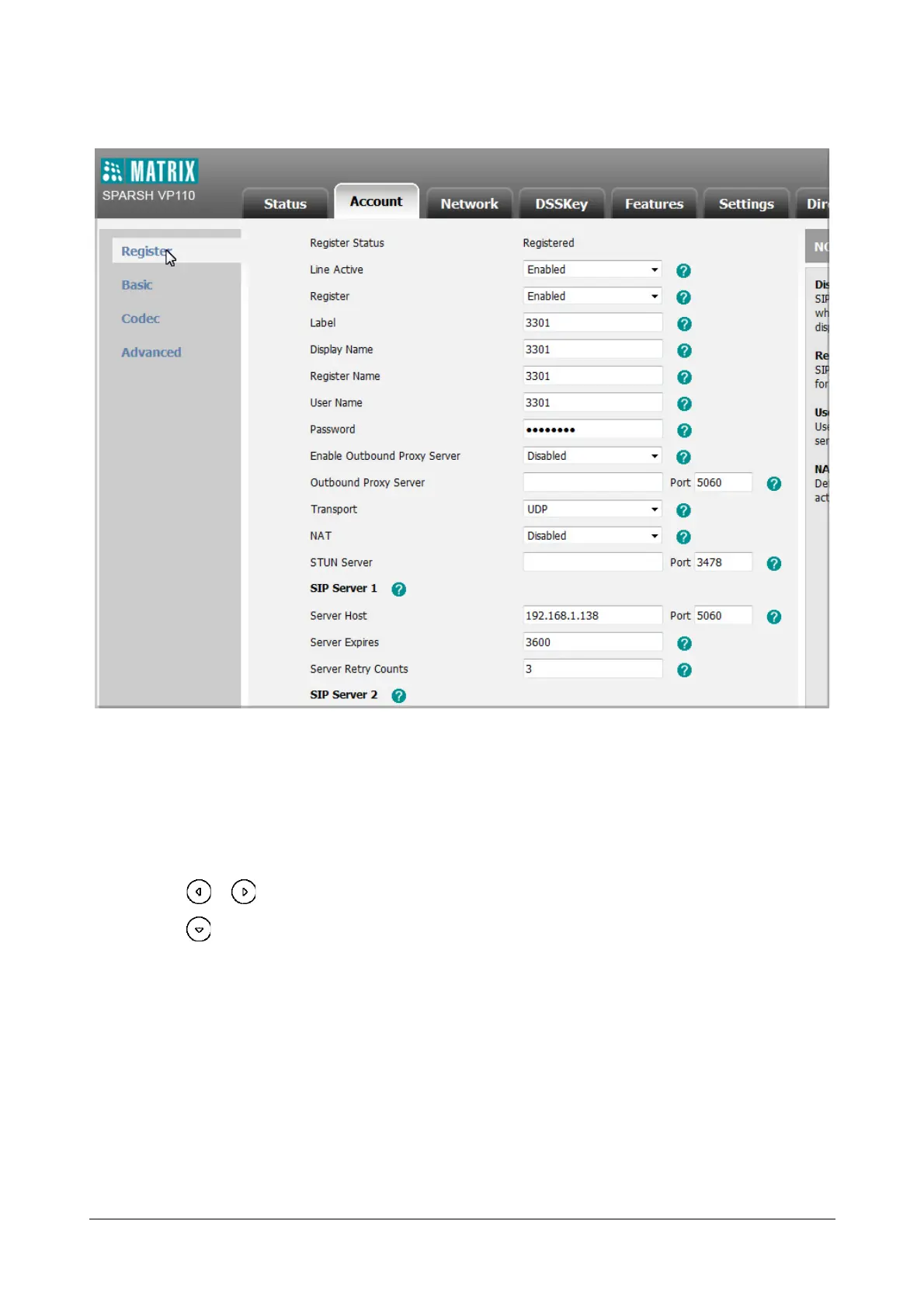Viewport: 924px width, 1308px height.
Task: Open help icon beside NAT dropdown
Action: point(683,537)
